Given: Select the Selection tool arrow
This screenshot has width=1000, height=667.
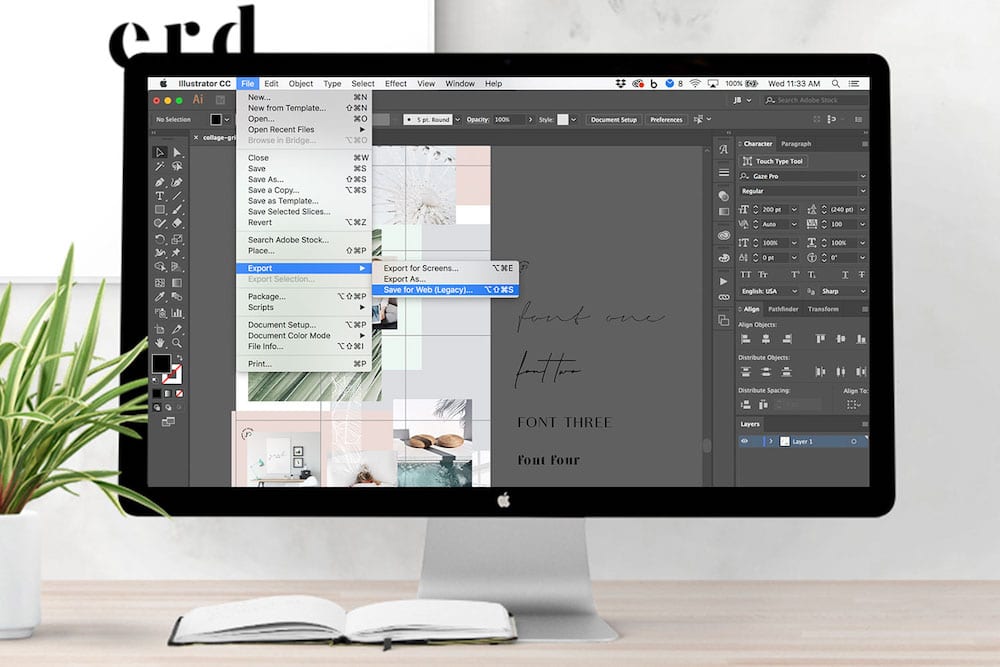Looking at the screenshot, I should click(159, 152).
